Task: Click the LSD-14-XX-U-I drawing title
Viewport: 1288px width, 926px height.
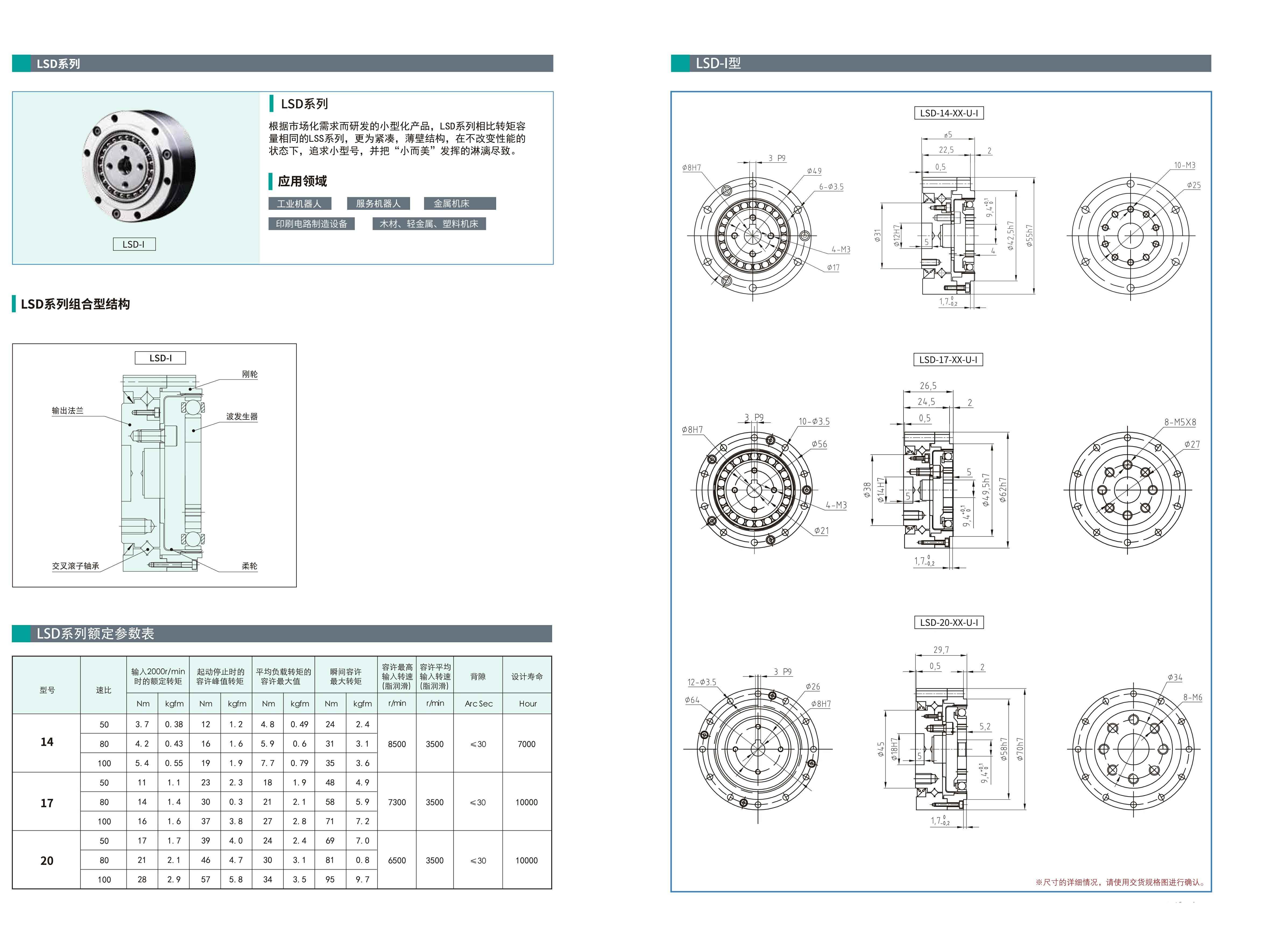Action: point(948,113)
